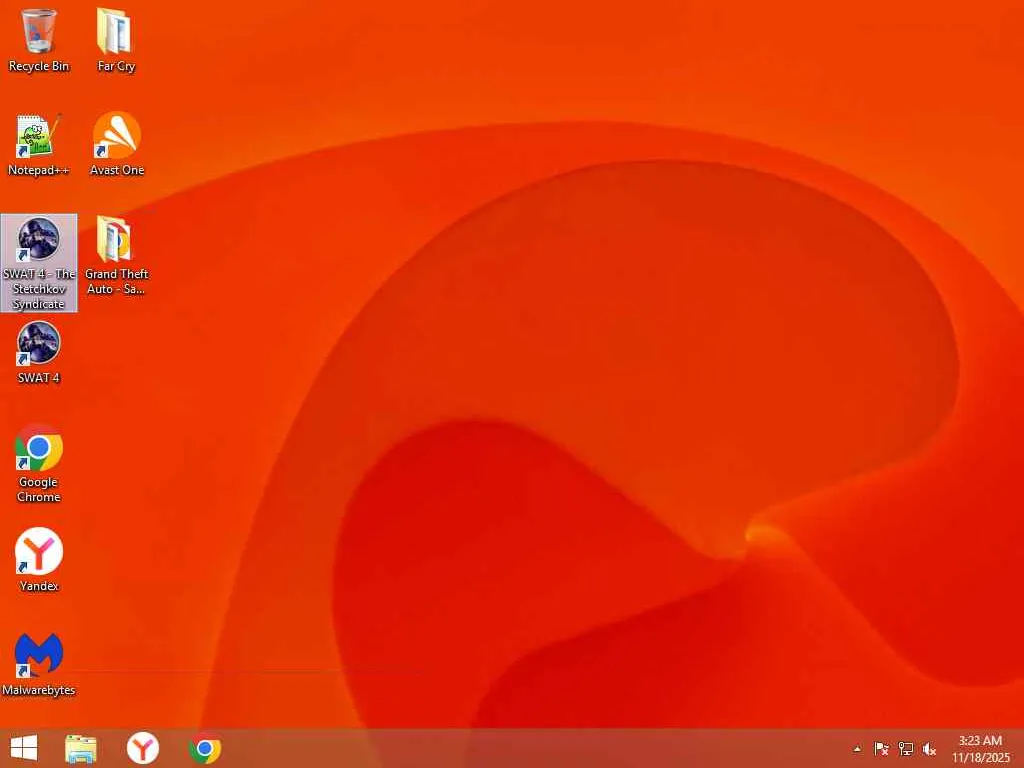The height and width of the screenshot is (768, 1024).
Task: Open Action Center flag icon in tray
Action: 881,749
